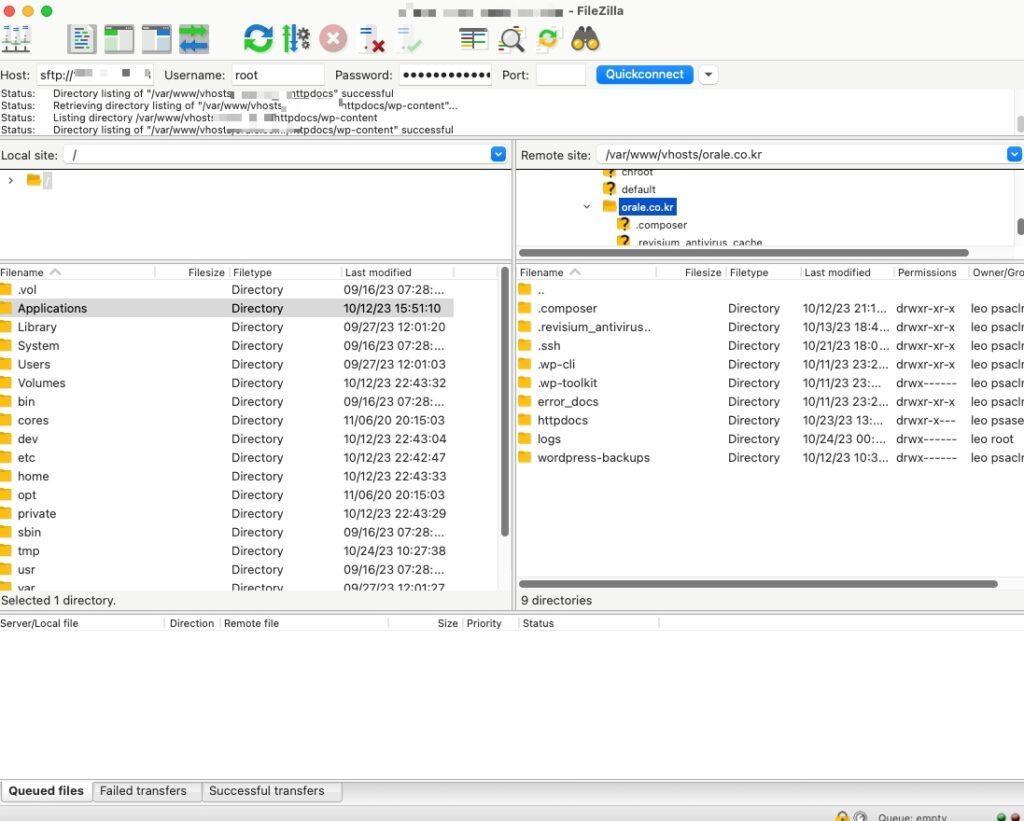Click the local file list vertical scrollbar
Image resolution: width=1024 pixels, height=821 pixels.
(505, 402)
